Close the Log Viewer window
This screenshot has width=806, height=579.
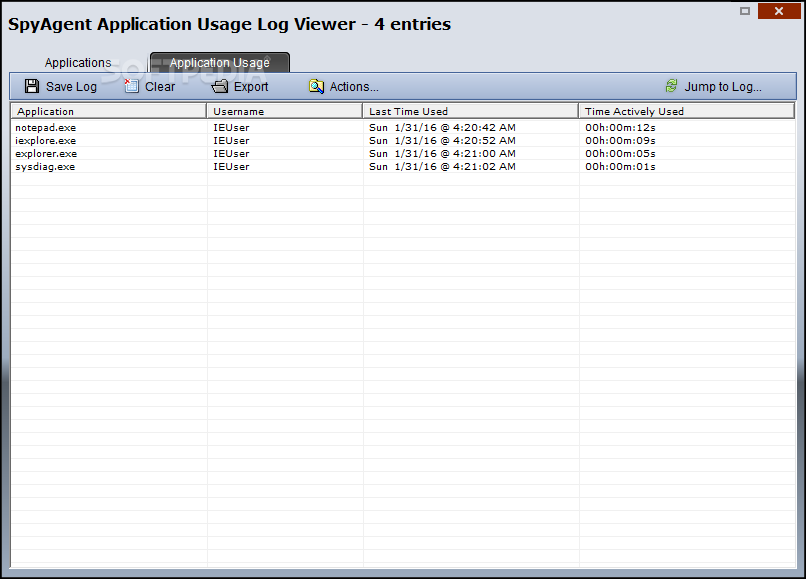coord(779,11)
